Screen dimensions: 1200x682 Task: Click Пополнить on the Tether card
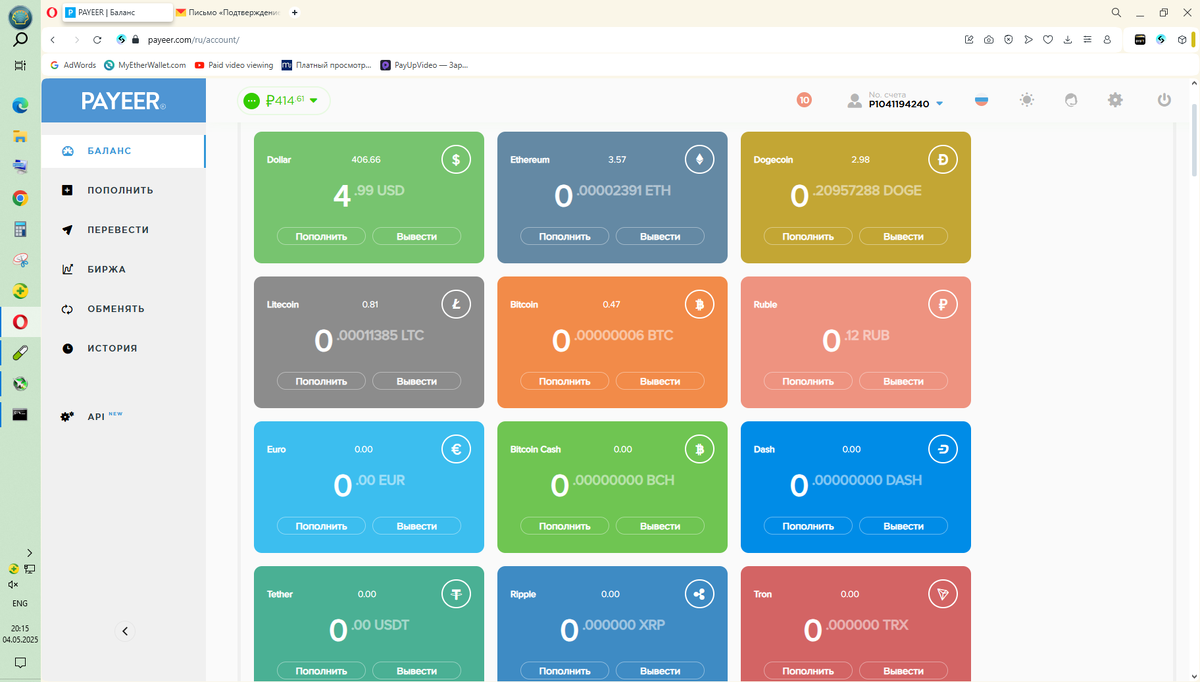(x=321, y=671)
